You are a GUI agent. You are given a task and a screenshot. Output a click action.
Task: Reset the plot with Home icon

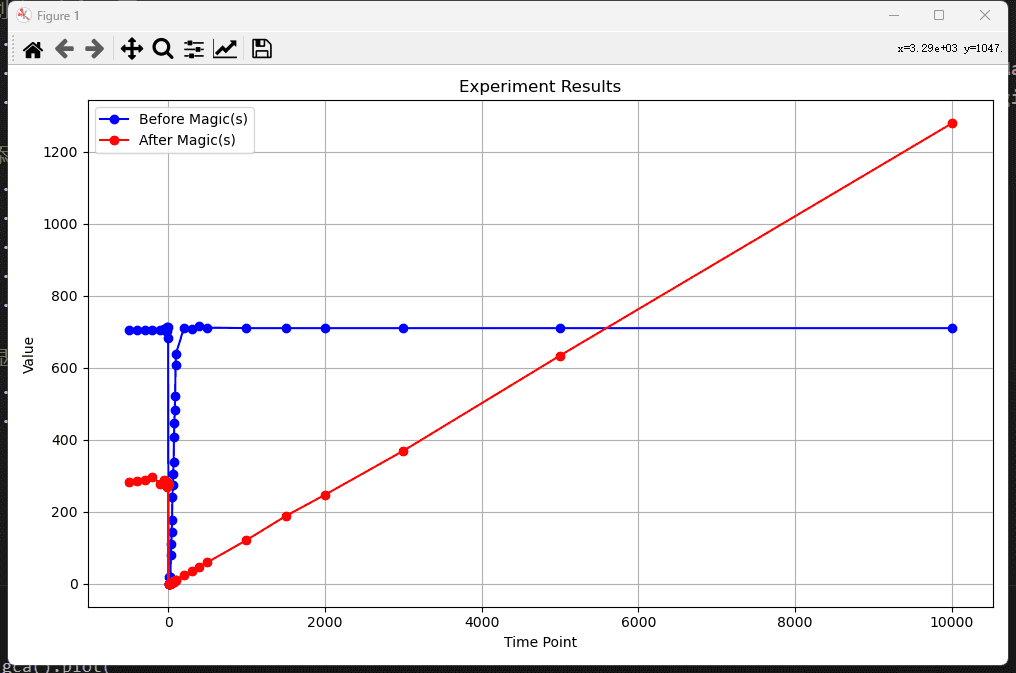[x=33, y=49]
